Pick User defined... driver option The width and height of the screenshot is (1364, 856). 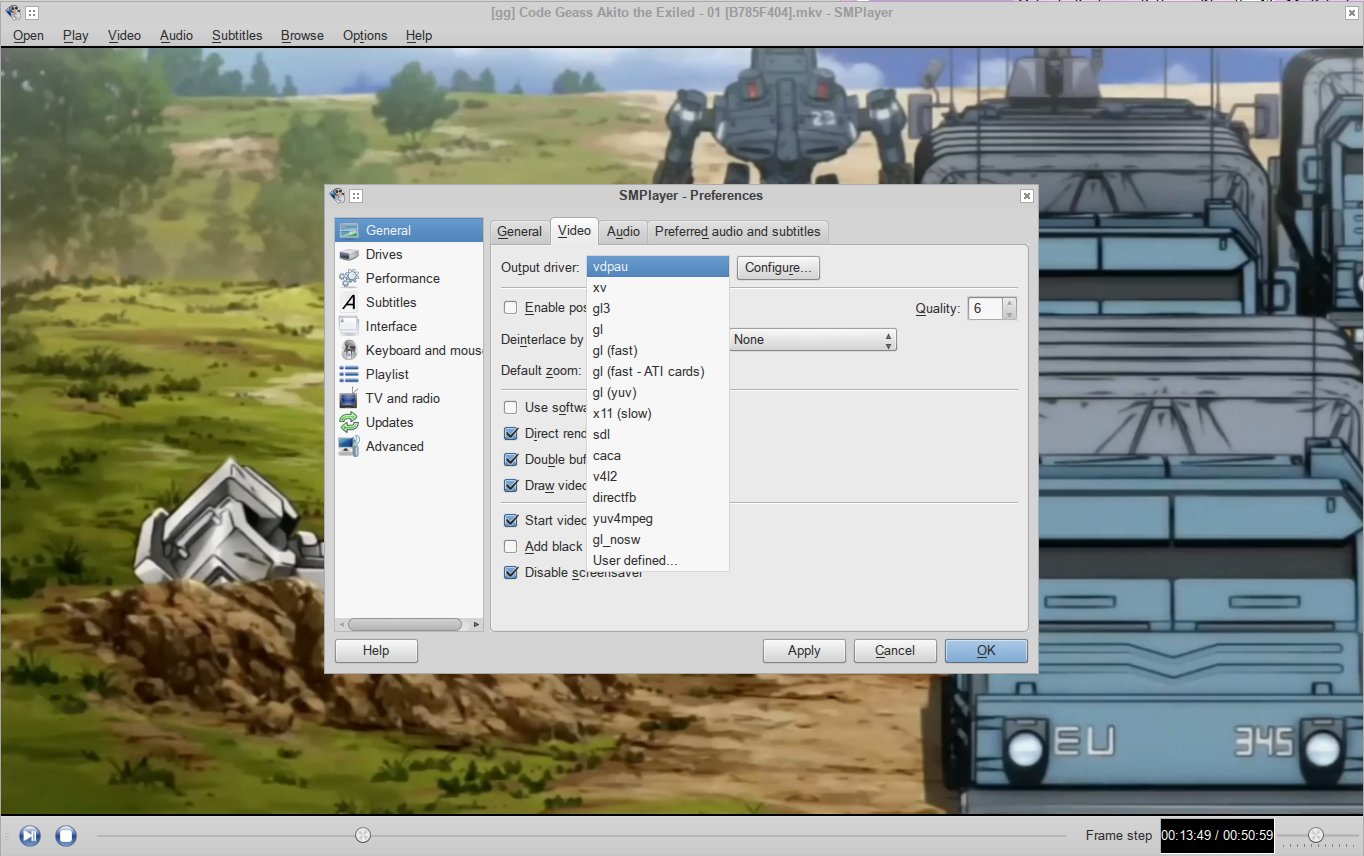[x=658, y=561]
